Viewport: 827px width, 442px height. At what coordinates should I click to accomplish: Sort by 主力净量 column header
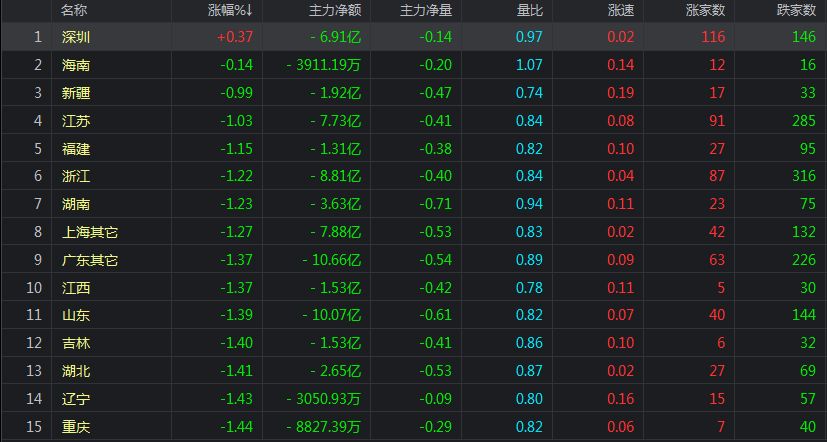pyautogui.click(x=426, y=10)
